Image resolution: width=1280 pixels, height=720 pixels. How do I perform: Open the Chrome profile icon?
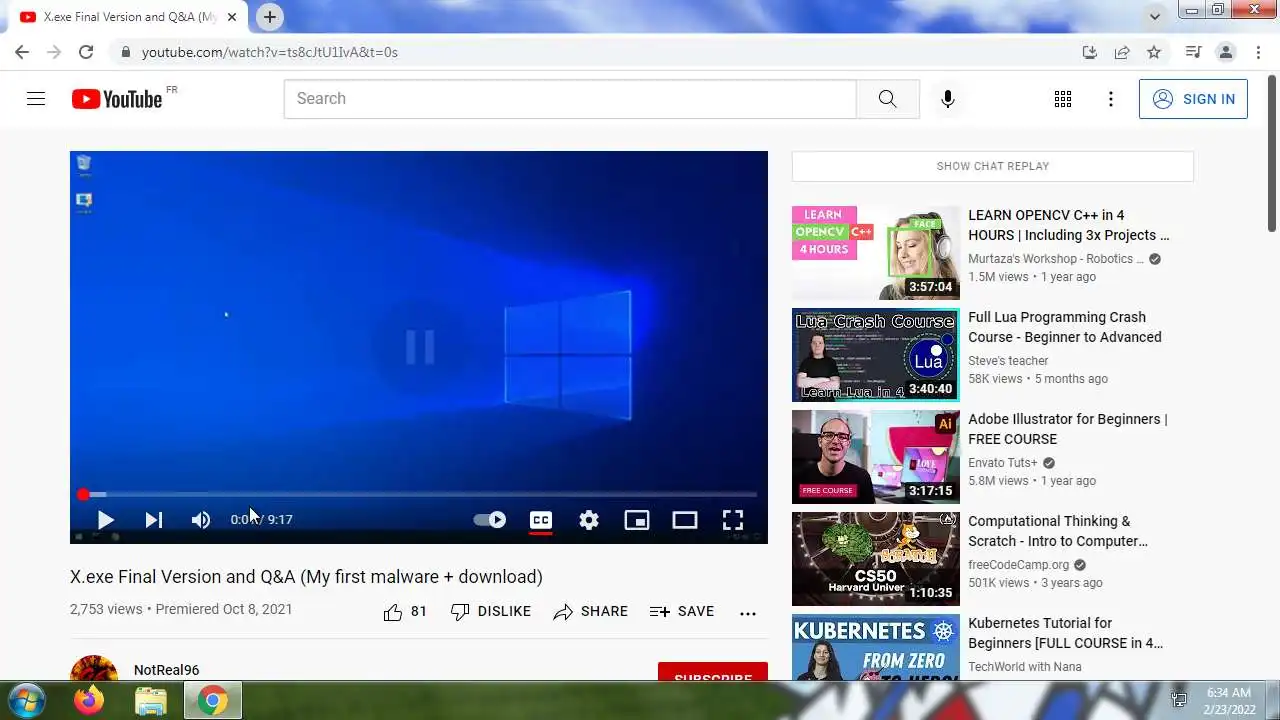pos(1225,52)
